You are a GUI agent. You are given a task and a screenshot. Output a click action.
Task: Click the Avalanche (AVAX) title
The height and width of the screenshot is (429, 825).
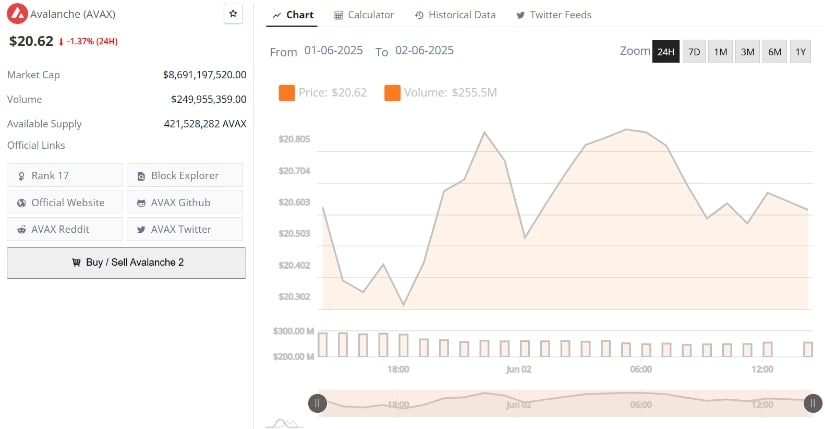[x=73, y=14]
